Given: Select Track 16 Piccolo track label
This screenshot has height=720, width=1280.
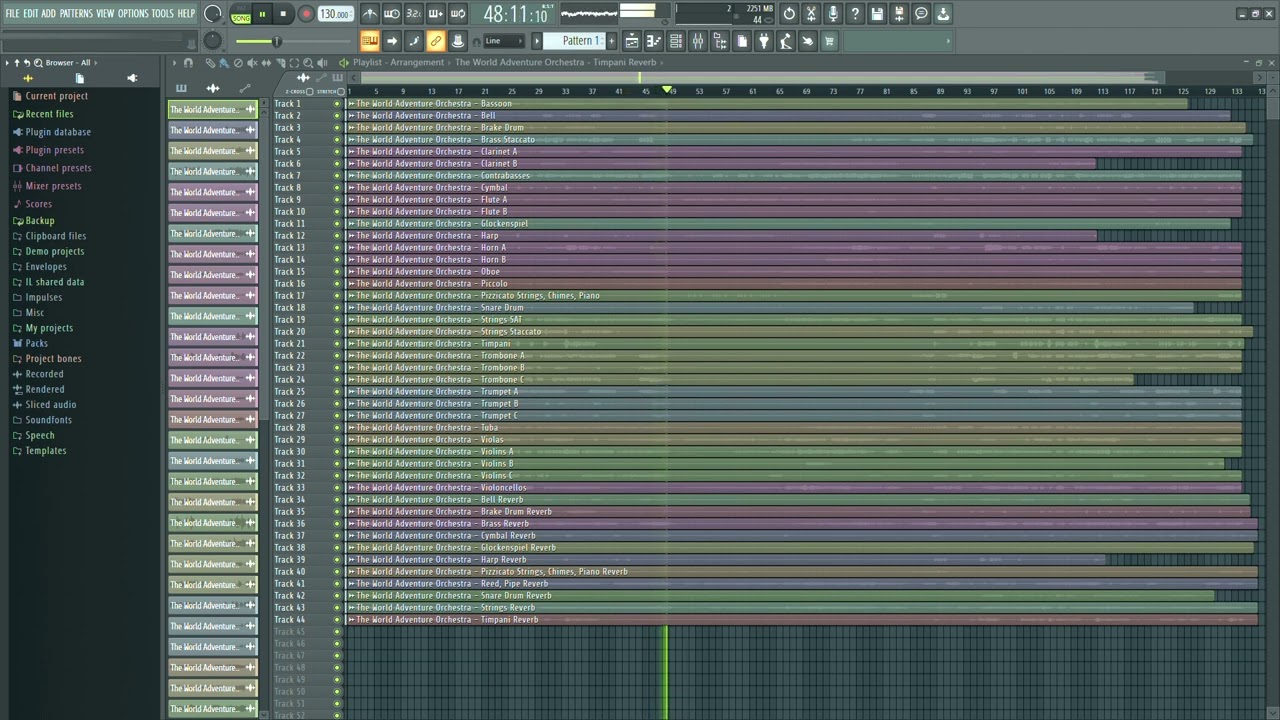Looking at the screenshot, I should (290, 284).
